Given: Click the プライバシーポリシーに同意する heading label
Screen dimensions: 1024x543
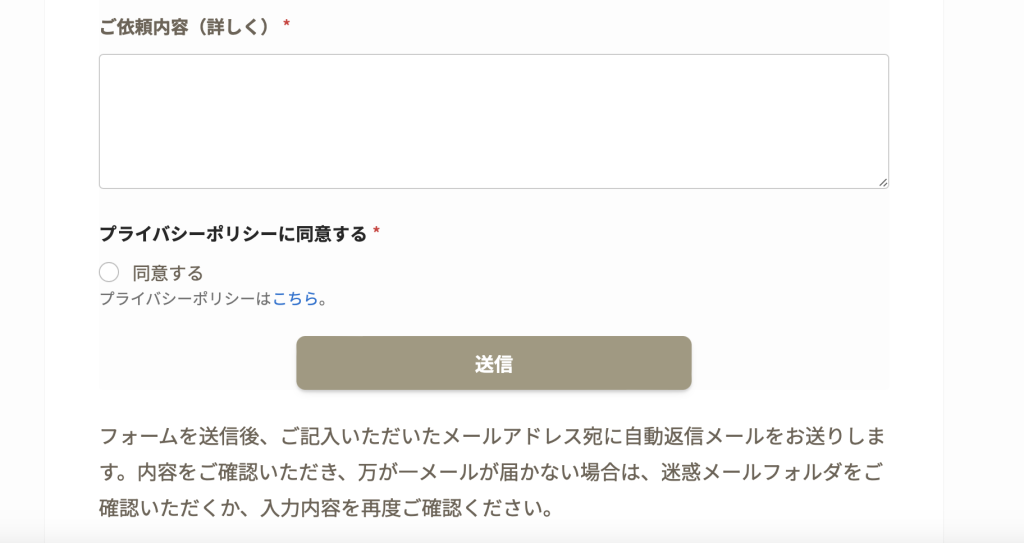Looking at the screenshot, I should [x=233, y=234].
